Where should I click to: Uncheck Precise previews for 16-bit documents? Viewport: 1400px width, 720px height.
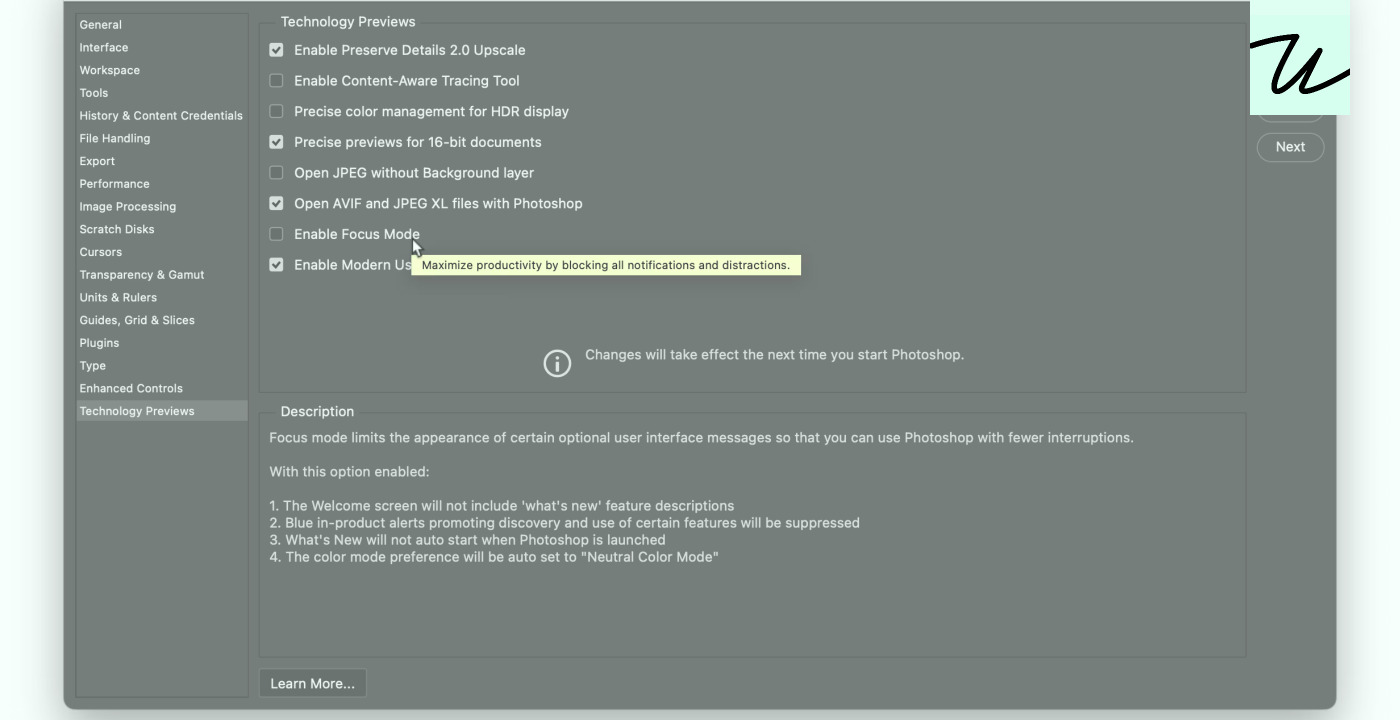pos(276,142)
